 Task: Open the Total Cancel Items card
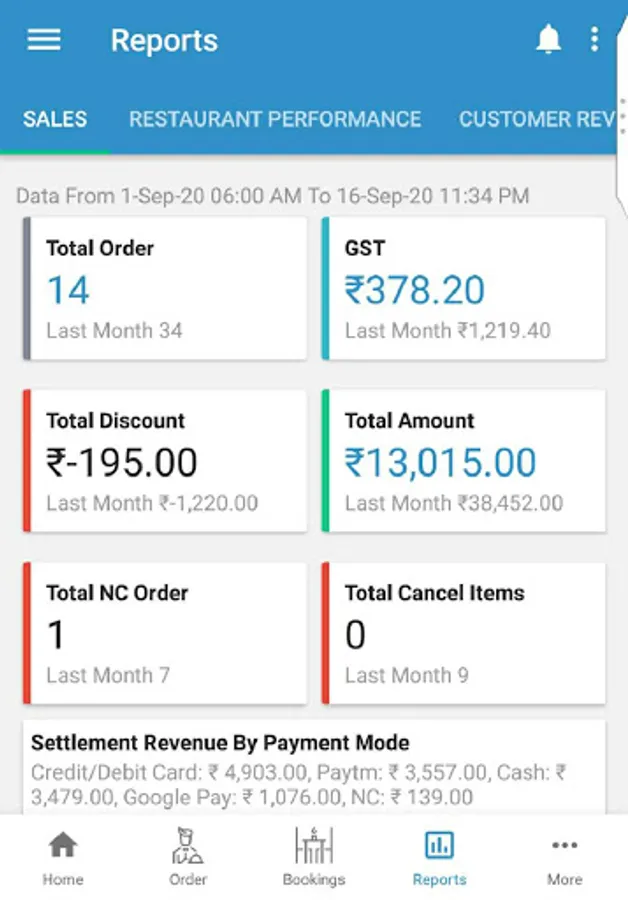click(464, 633)
